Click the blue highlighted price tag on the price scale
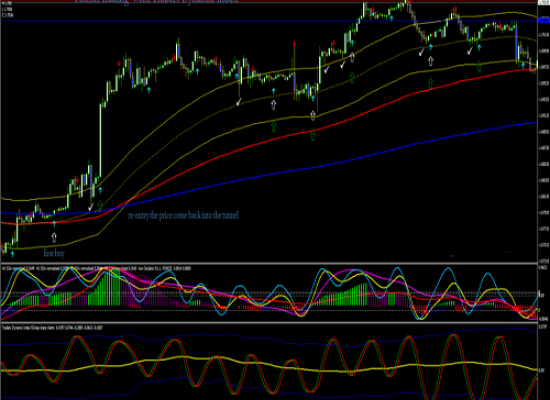550x400 pixels. pos(543,21)
